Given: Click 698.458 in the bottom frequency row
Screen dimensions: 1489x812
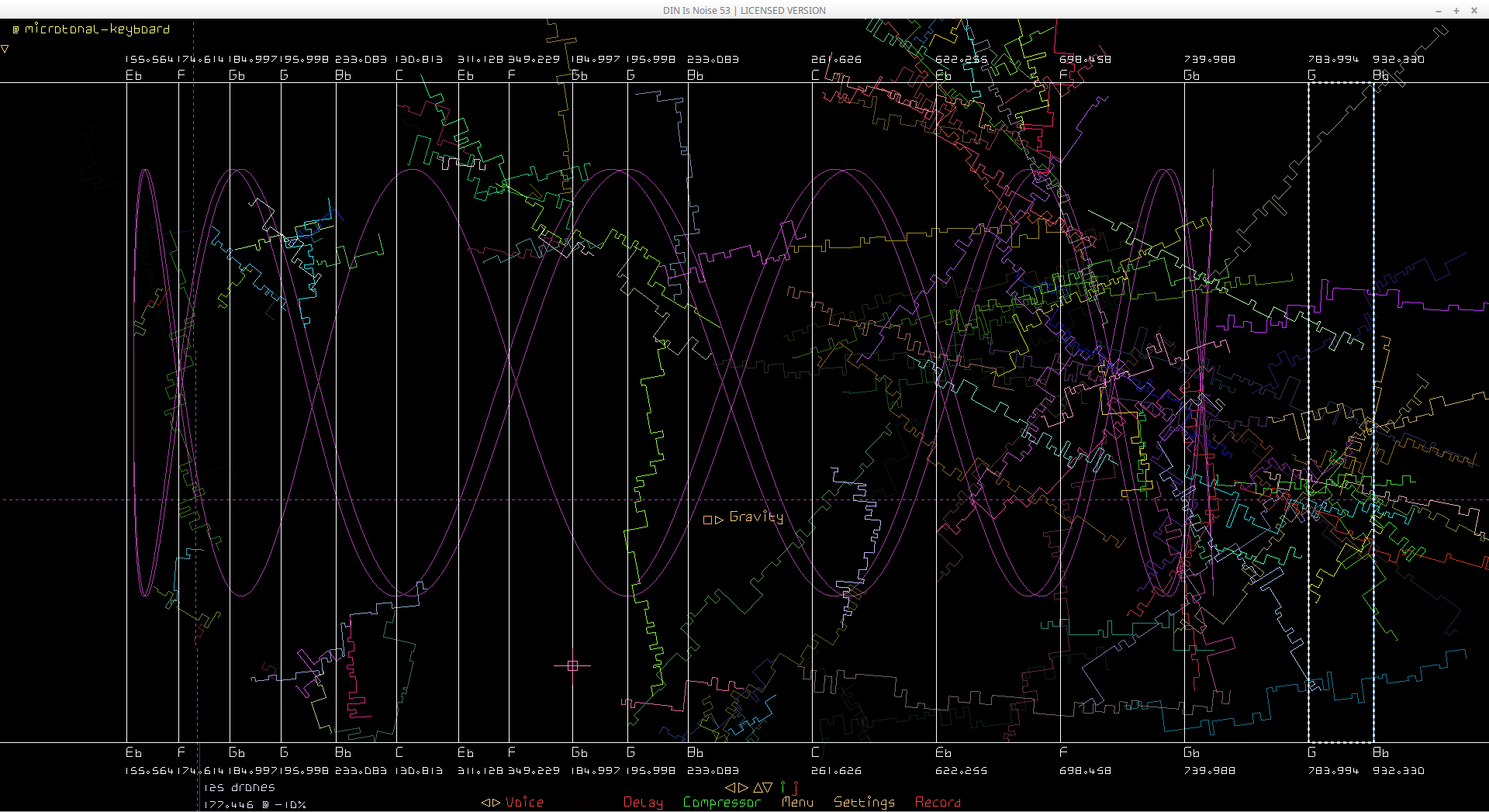Looking at the screenshot, I should [x=1085, y=771].
